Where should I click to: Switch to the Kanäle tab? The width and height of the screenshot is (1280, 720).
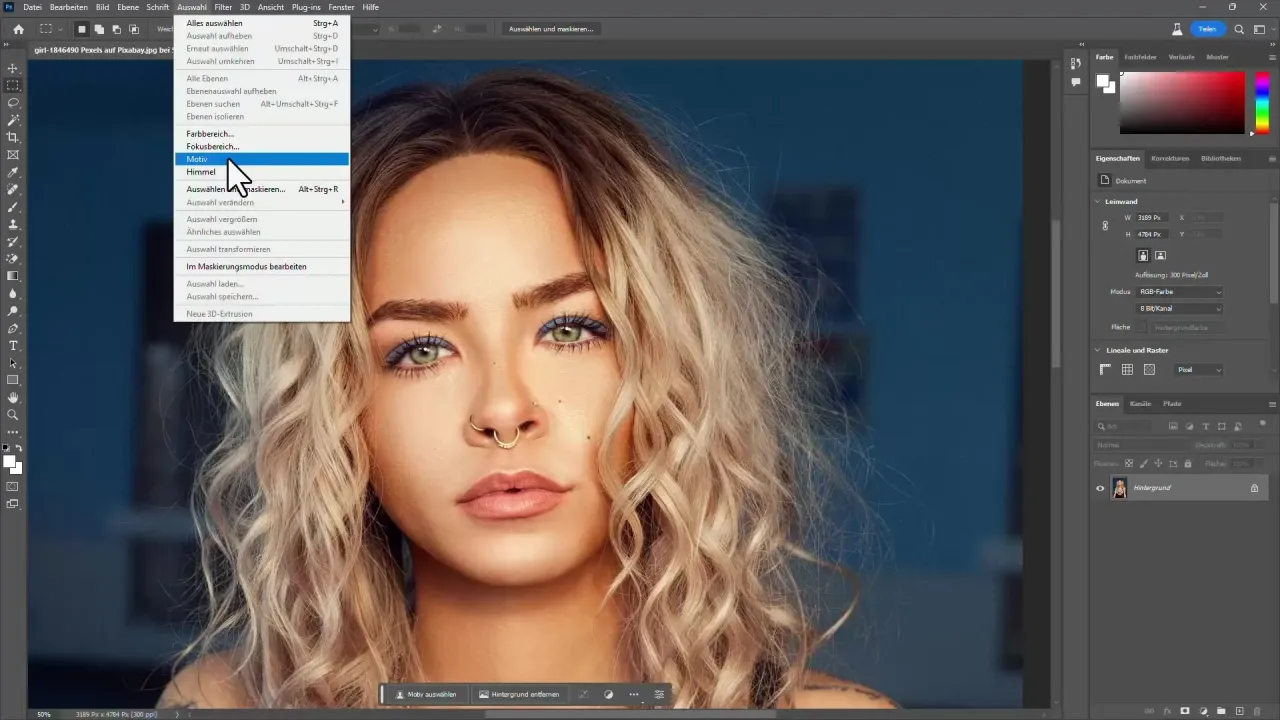1141,404
